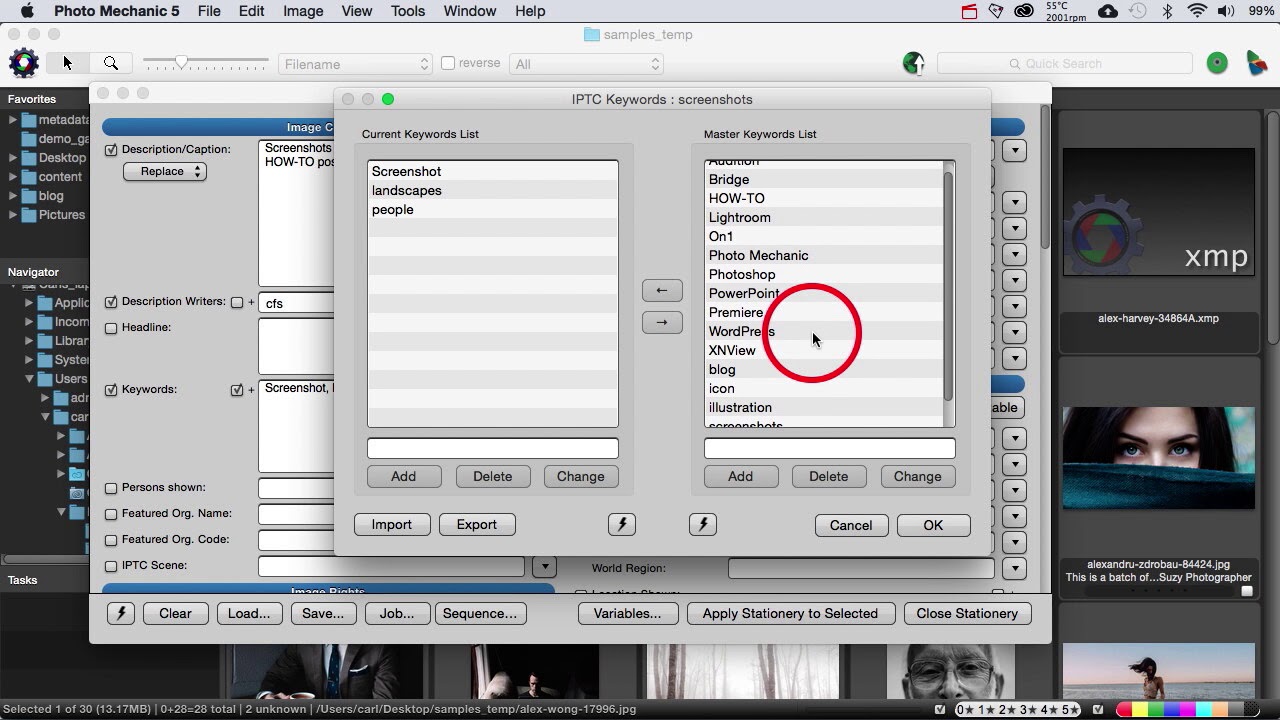Adjust the thumbnail size slider

click(181, 62)
